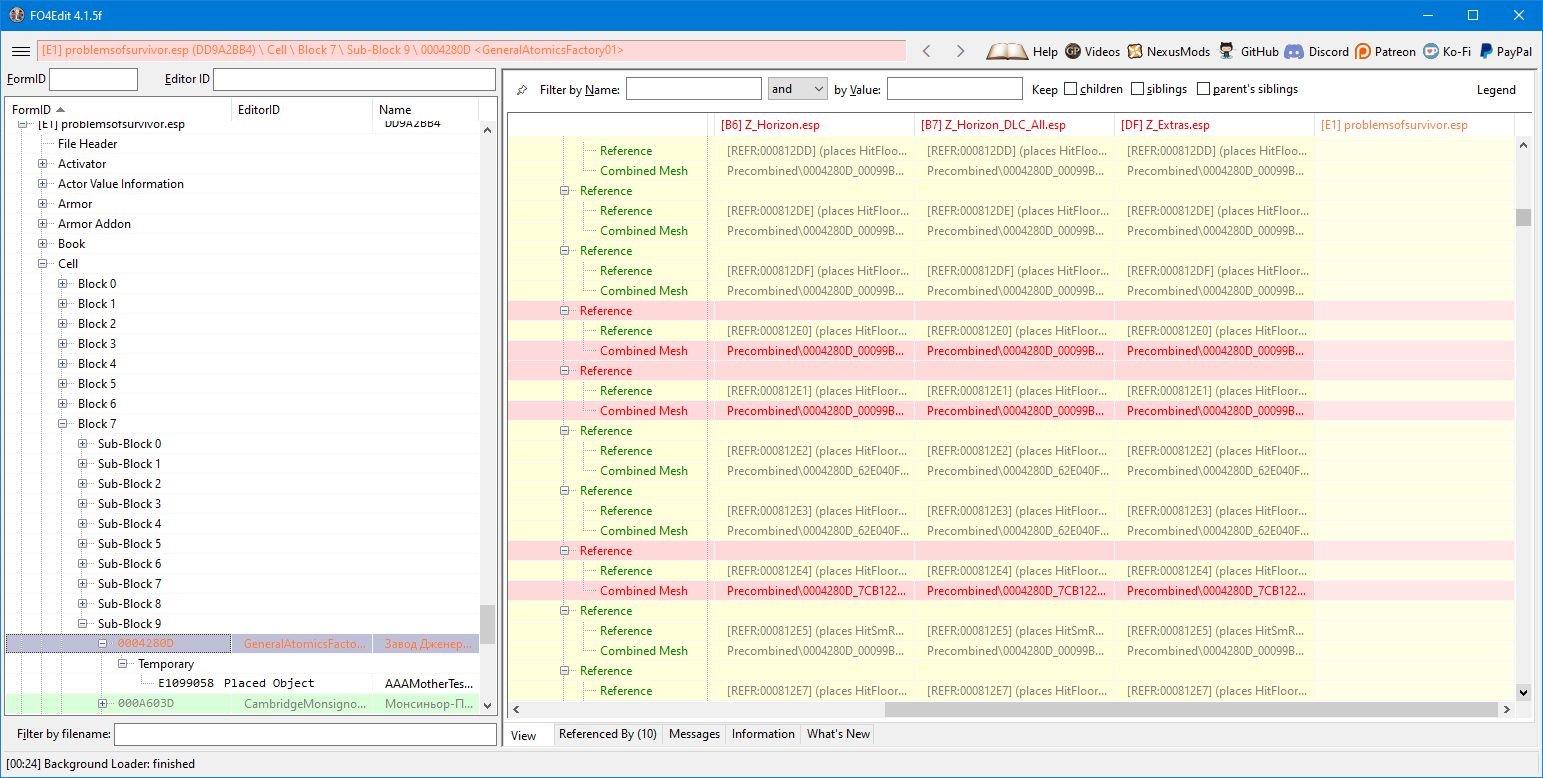Toggle the siblings checkbox
This screenshot has width=1543, height=778.
coord(1138,89)
